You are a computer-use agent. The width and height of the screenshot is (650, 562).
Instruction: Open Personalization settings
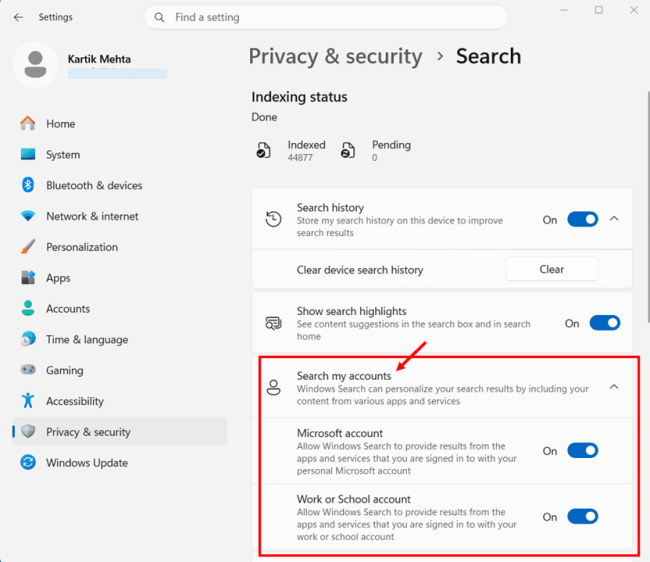pyautogui.click(x=120, y=247)
